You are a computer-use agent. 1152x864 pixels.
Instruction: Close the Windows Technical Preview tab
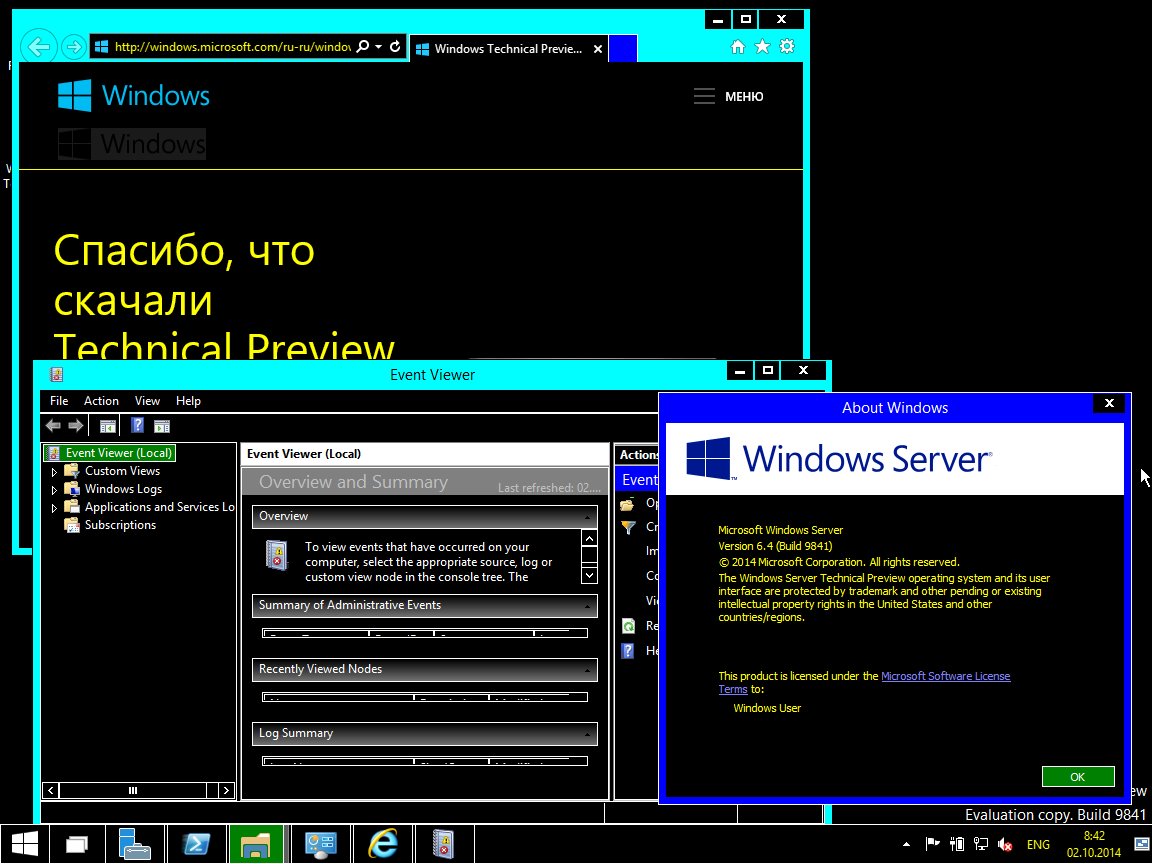click(x=598, y=49)
